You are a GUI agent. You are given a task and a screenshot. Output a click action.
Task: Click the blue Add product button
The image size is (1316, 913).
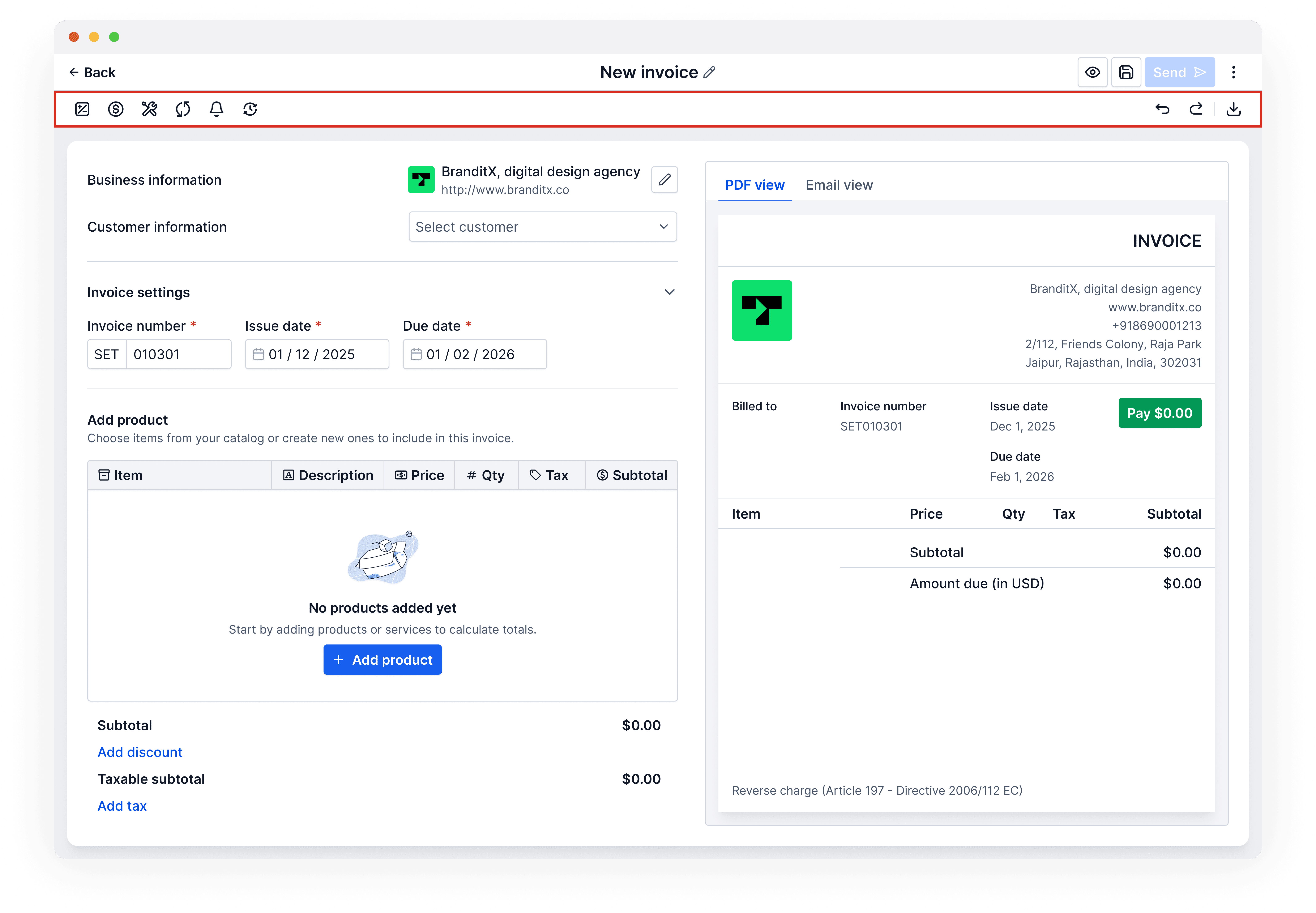click(x=382, y=660)
